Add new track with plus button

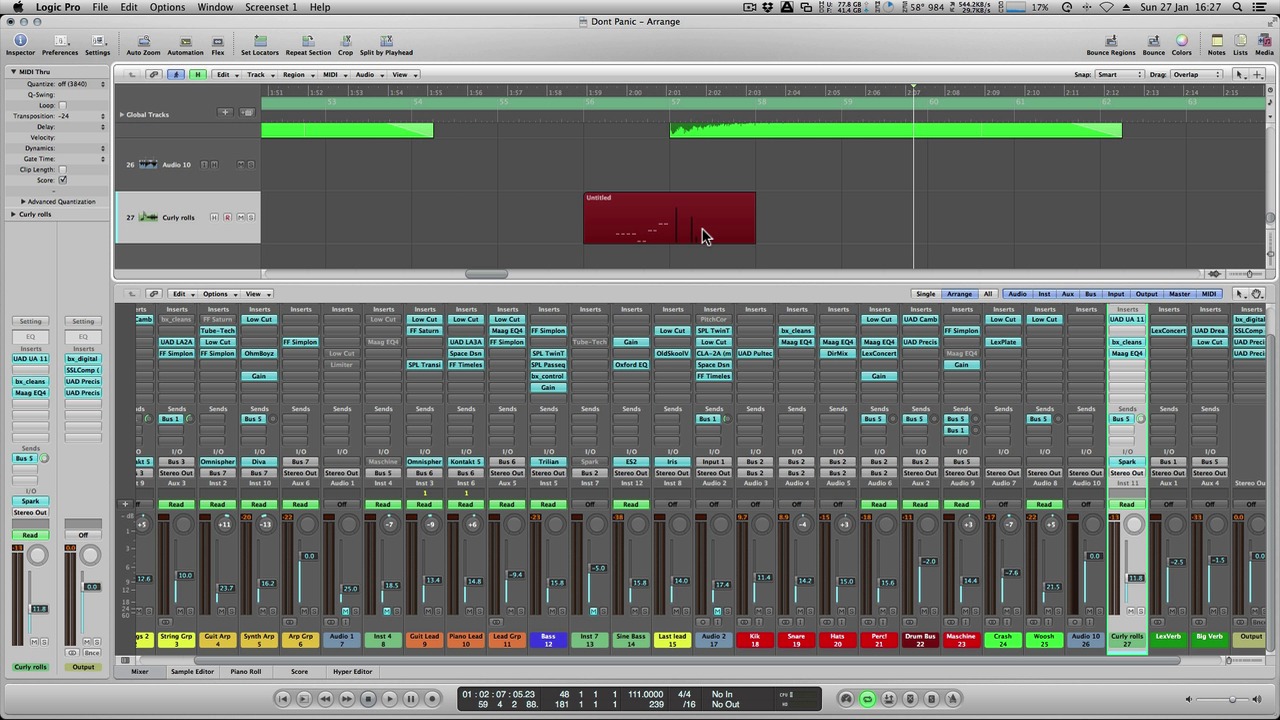click(x=225, y=113)
